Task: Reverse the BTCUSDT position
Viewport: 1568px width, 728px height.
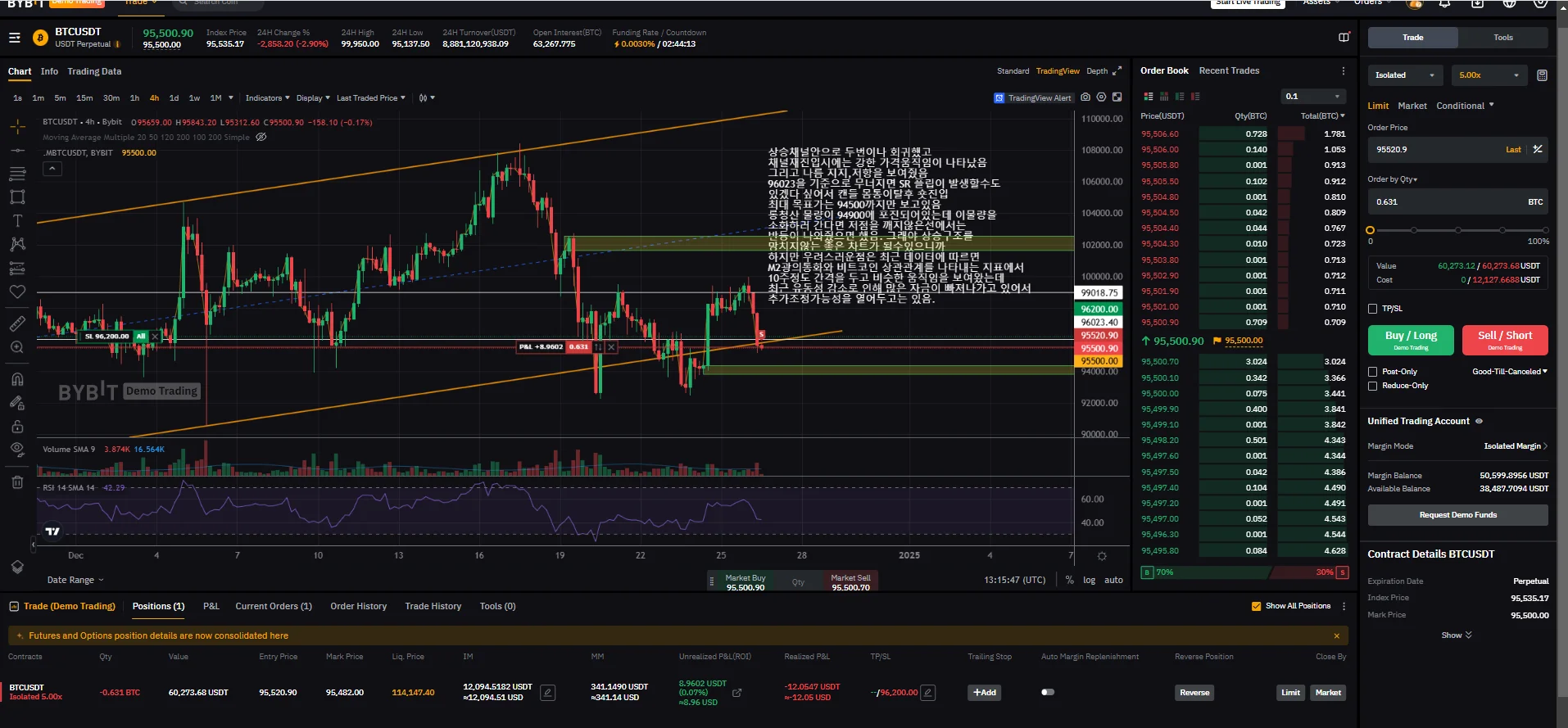Action: pos(1194,693)
